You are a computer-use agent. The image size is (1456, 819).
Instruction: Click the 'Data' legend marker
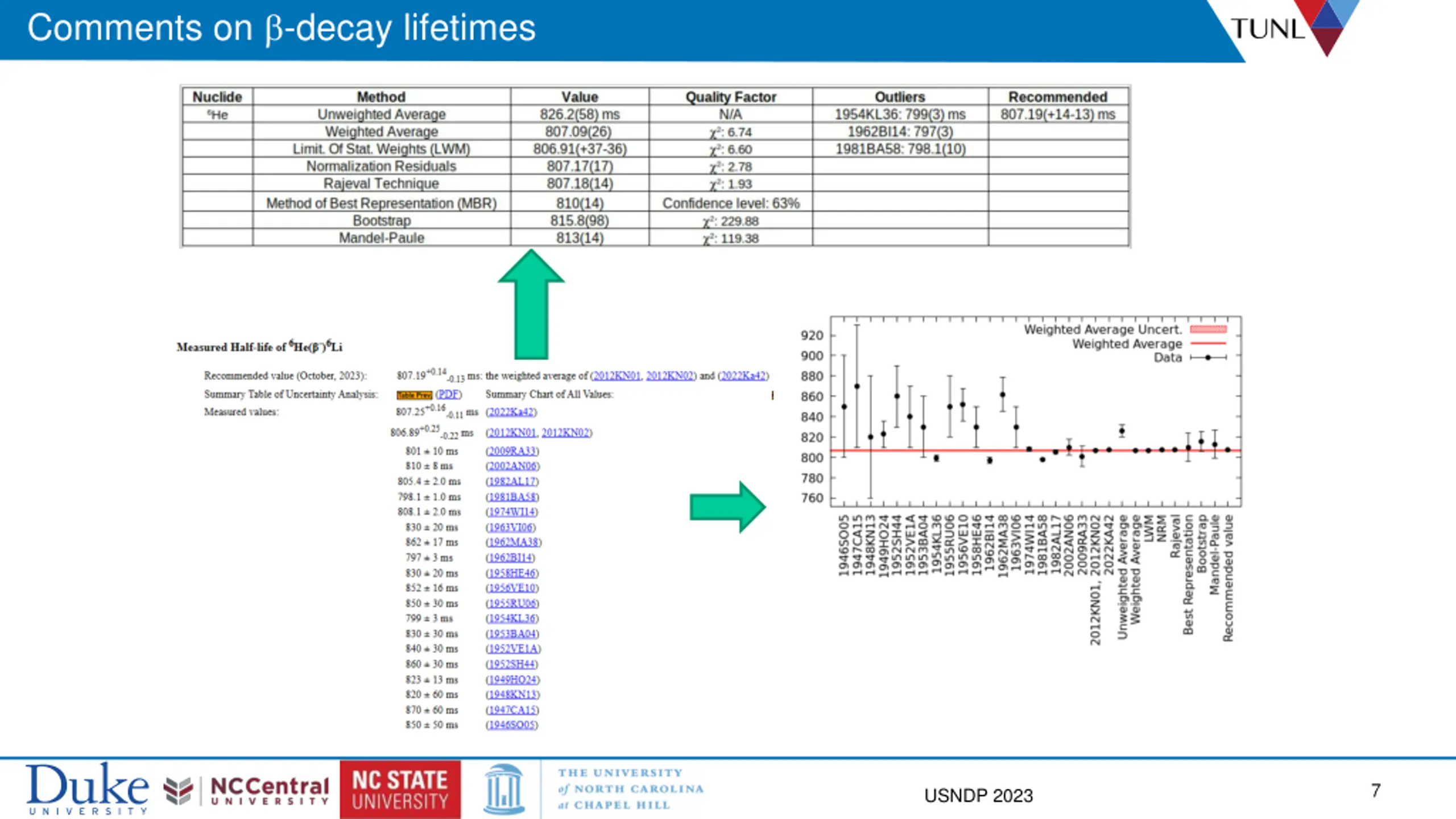[1208, 358]
